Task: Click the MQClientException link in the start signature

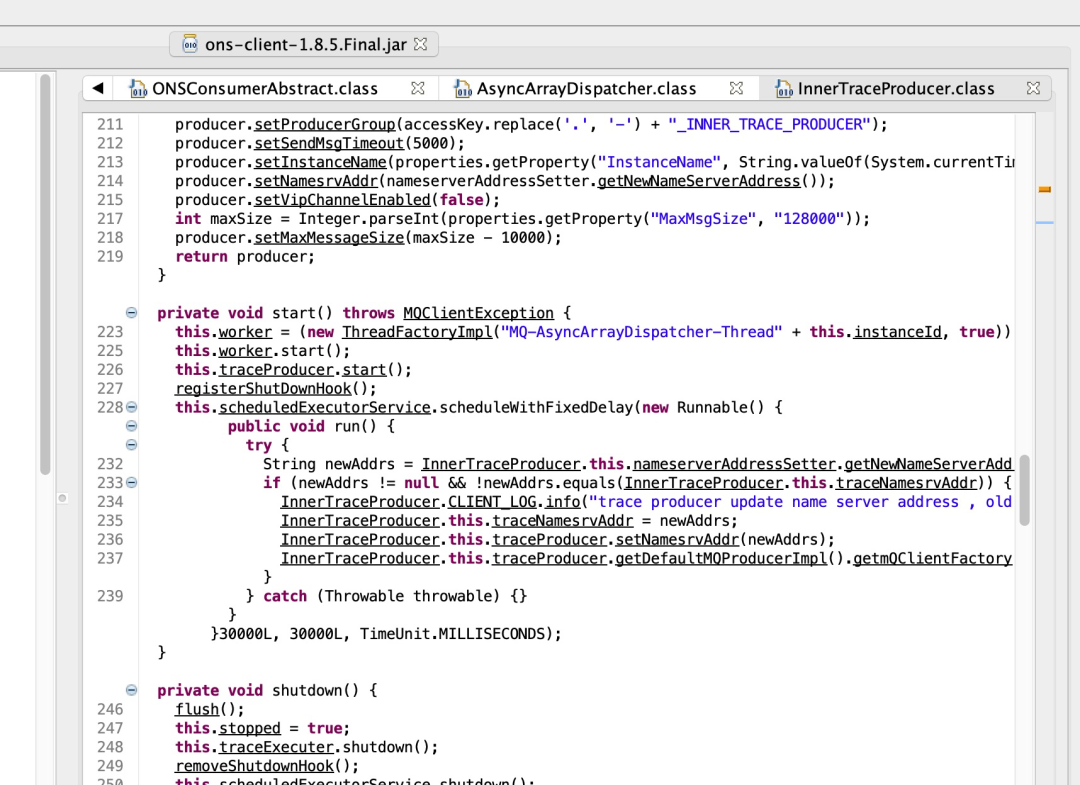Action: 478,313
